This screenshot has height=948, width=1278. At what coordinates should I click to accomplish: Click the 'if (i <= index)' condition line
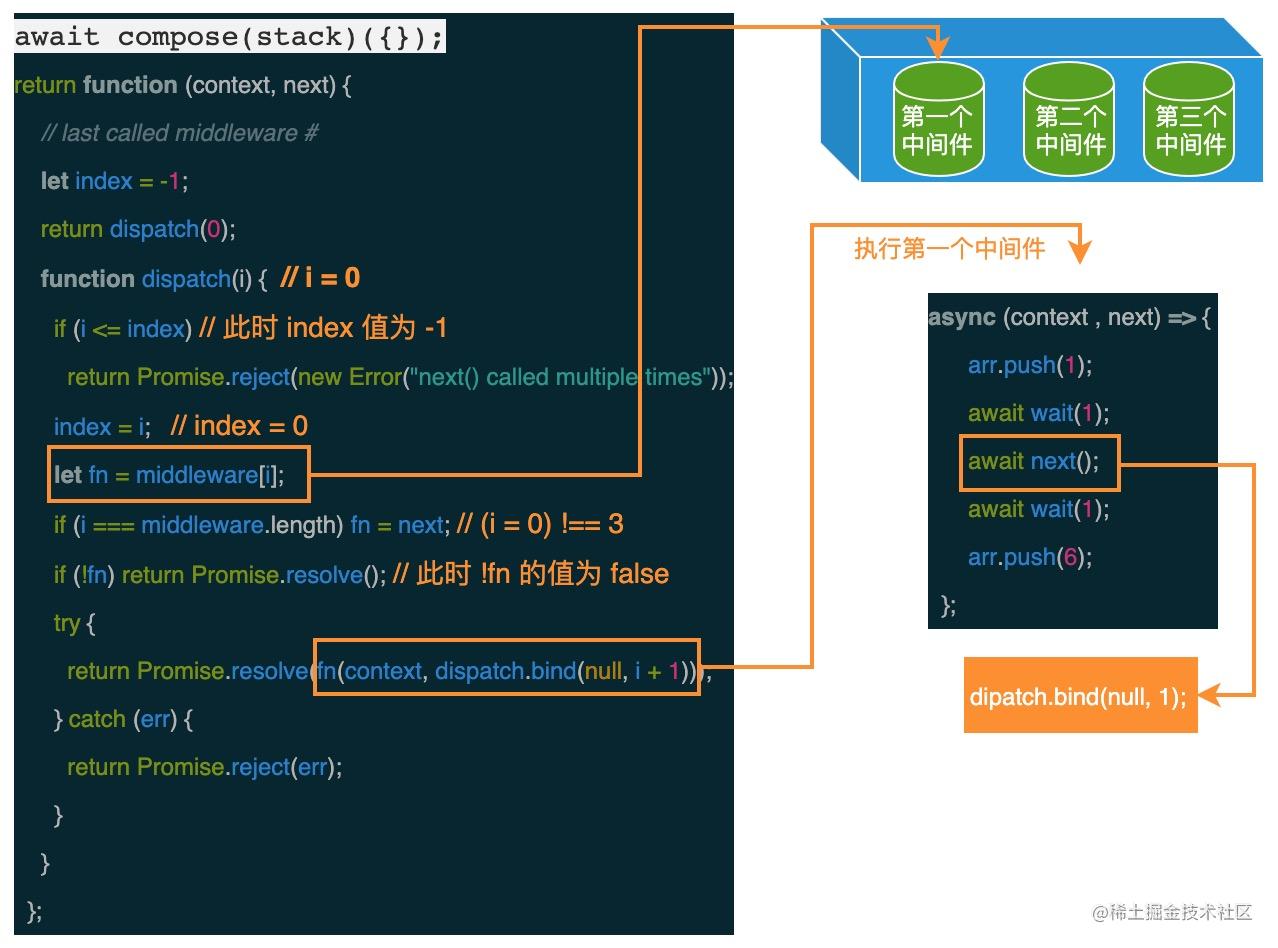pyautogui.click(x=122, y=328)
